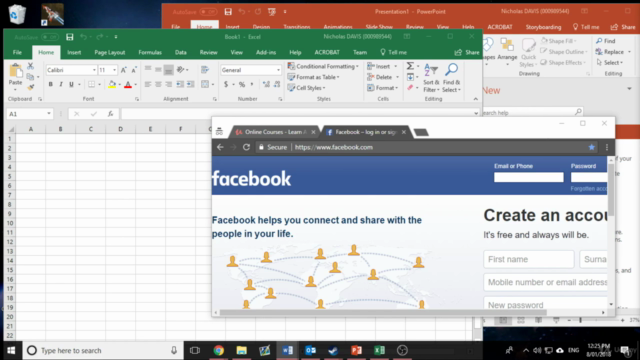Collapse the Excel ribbon with the chevron

(x=476, y=99)
